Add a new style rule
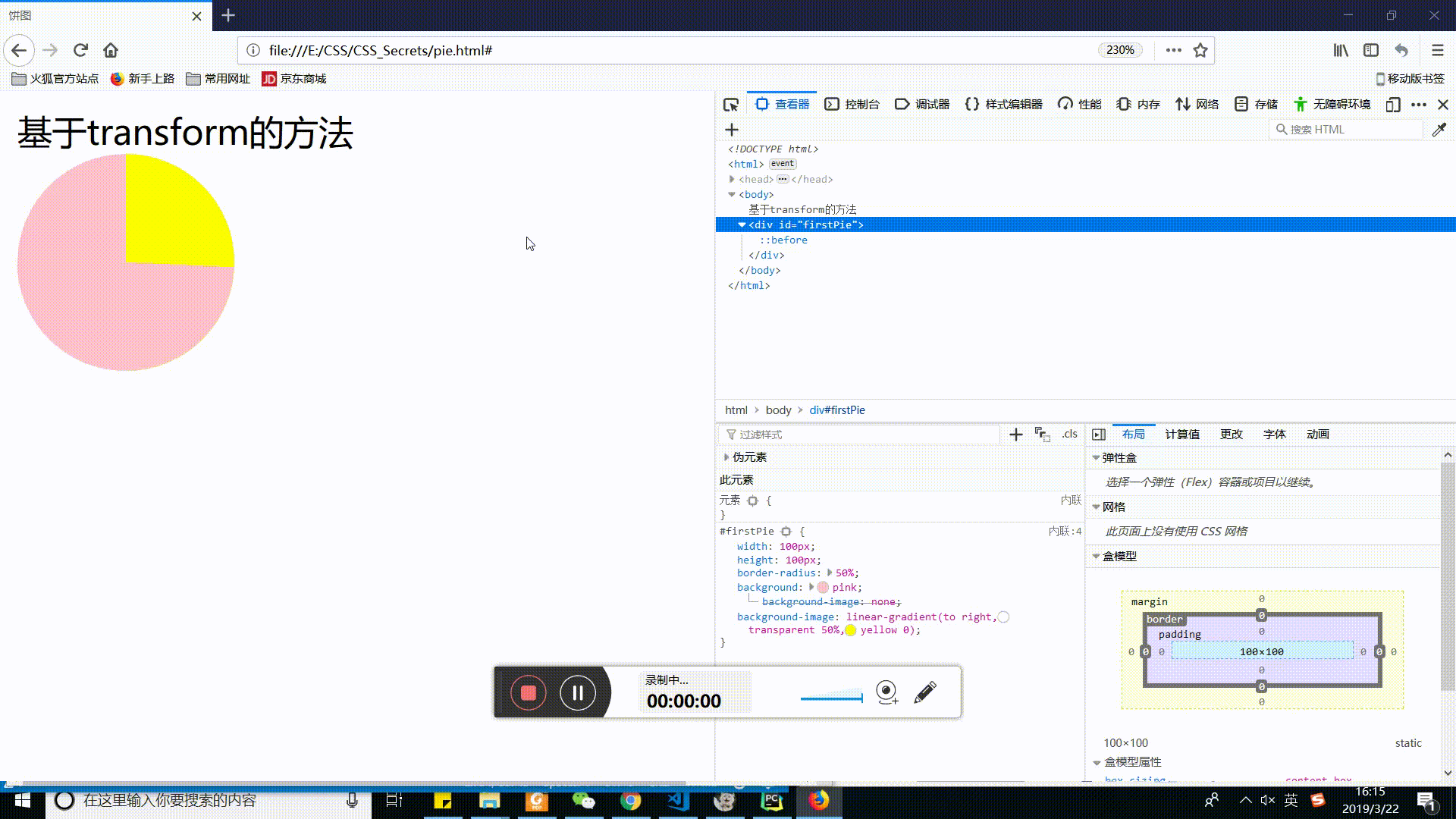 (x=1016, y=435)
